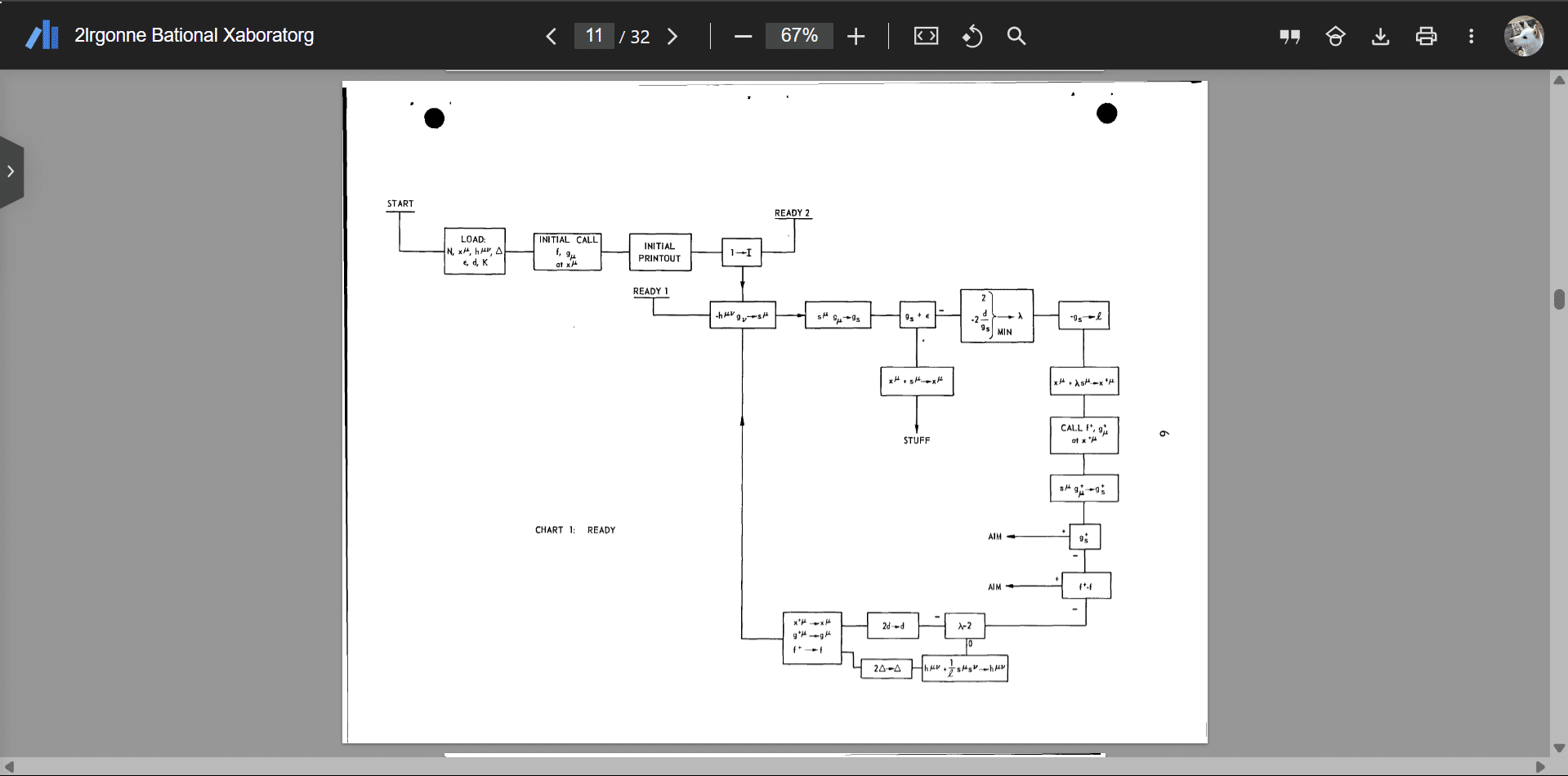The height and width of the screenshot is (776, 1568).
Task: Open the user profile avatar
Action: tap(1523, 36)
